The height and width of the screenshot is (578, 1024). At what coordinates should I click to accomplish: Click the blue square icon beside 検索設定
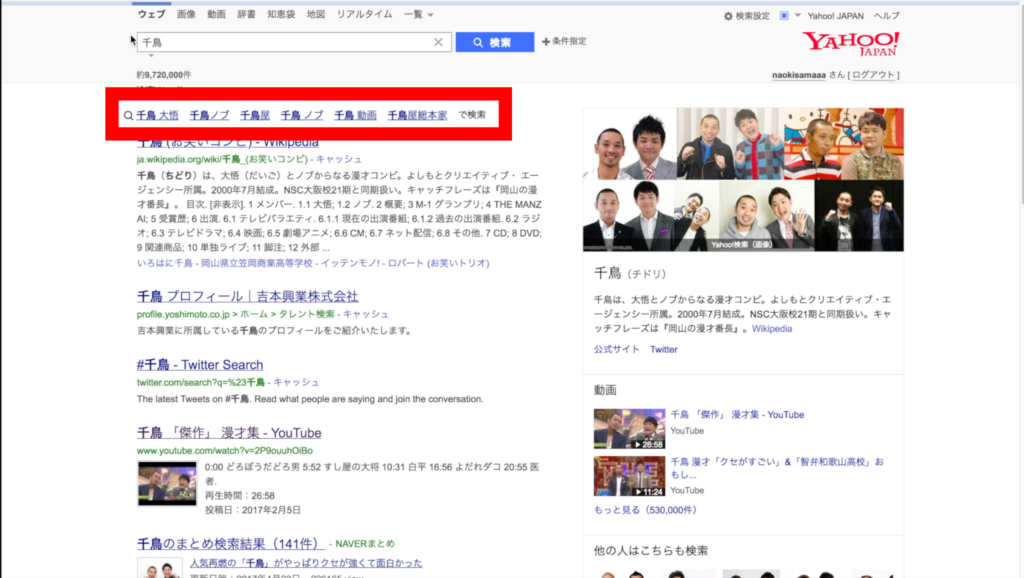coord(784,16)
